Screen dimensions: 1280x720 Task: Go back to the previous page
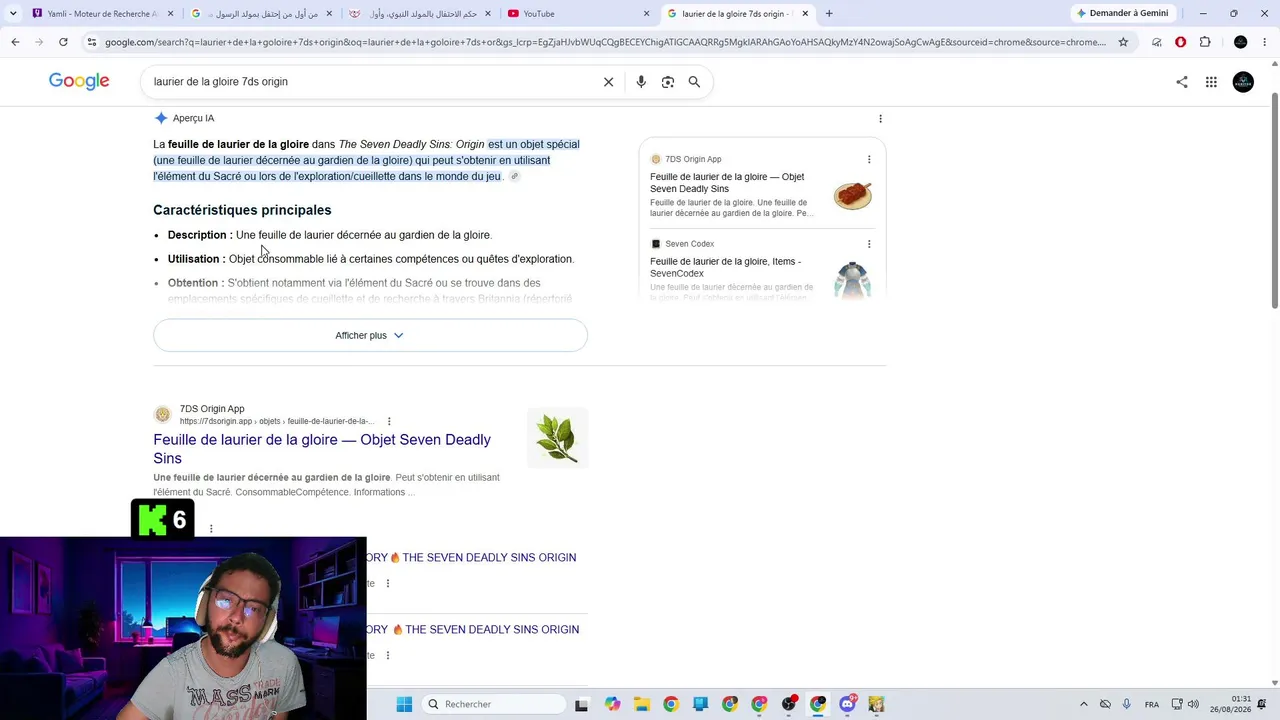15,42
